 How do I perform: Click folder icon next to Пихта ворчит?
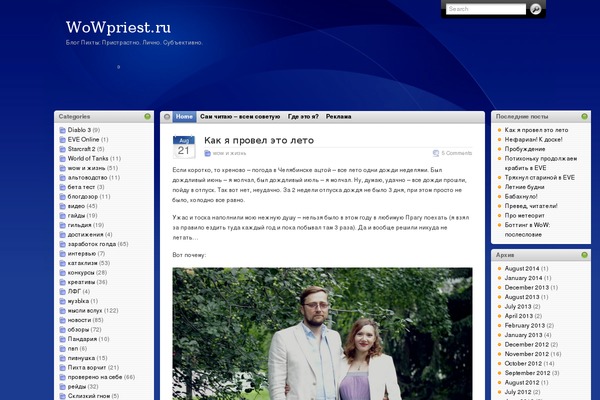coord(63,368)
